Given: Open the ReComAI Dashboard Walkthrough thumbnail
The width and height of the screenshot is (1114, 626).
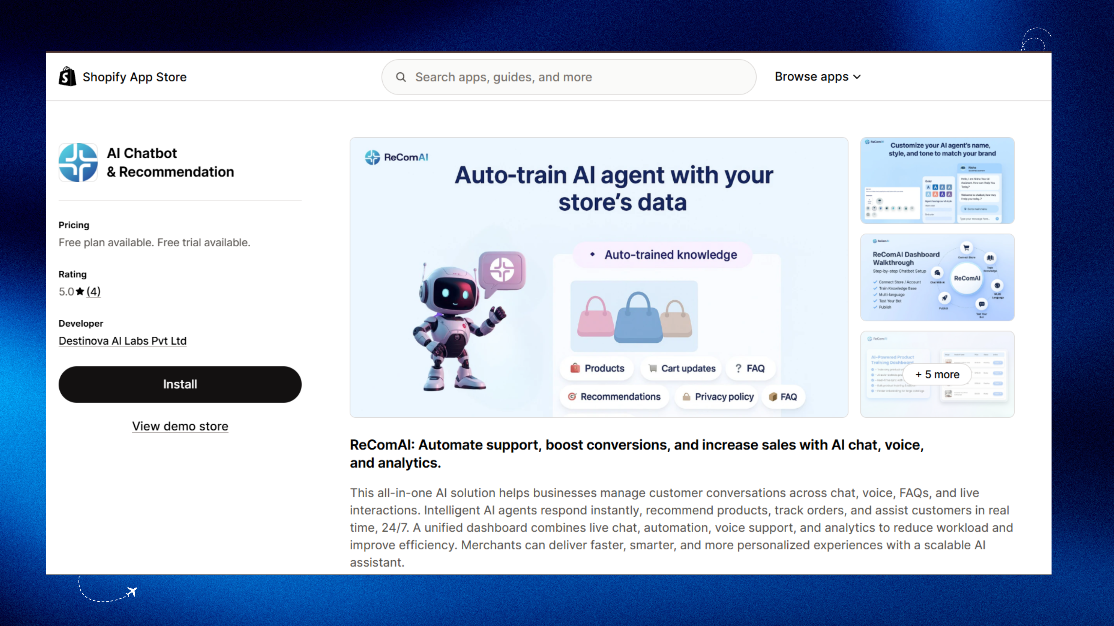Looking at the screenshot, I should pyautogui.click(x=937, y=277).
